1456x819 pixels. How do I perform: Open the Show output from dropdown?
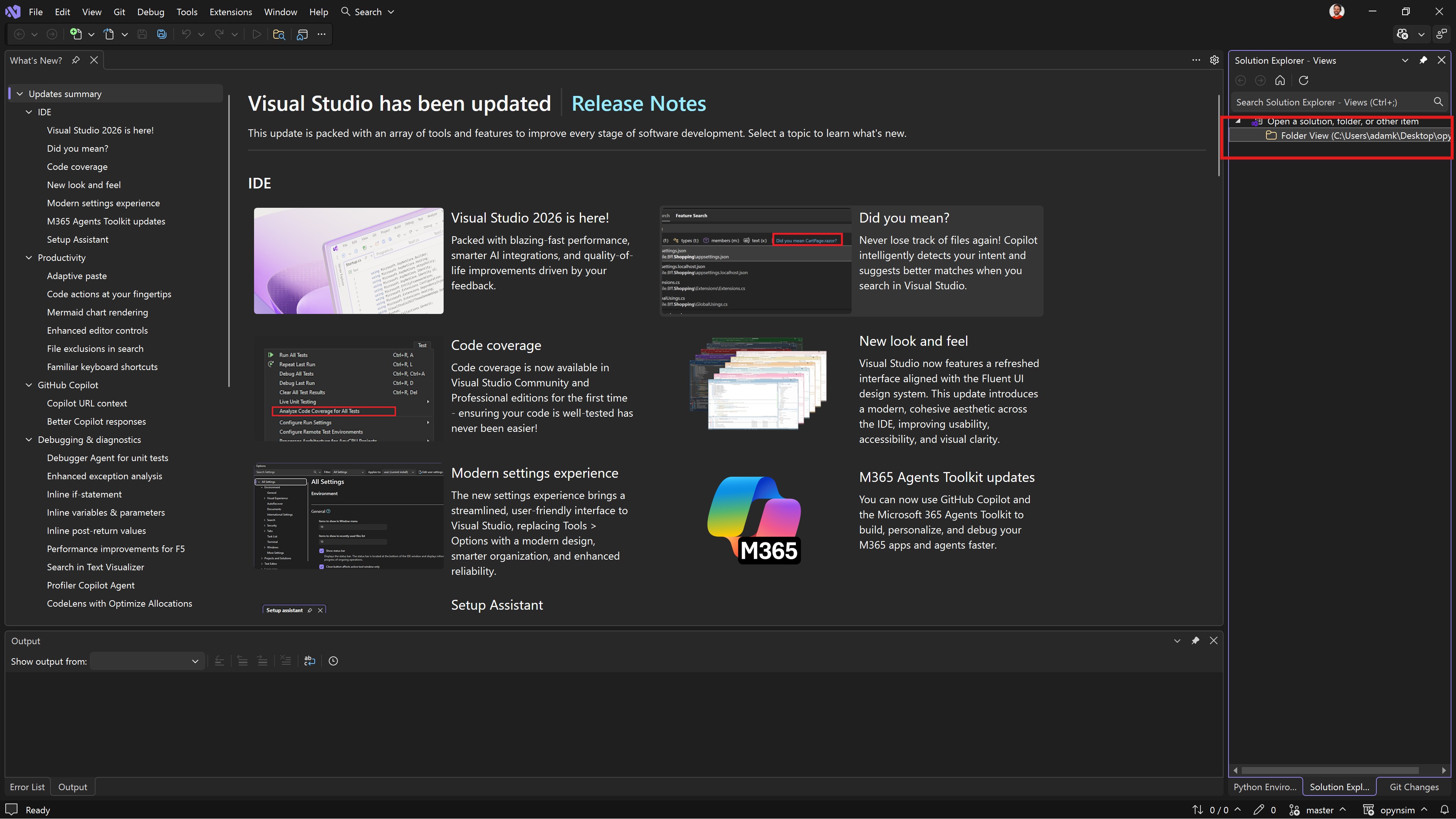[x=146, y=661]
